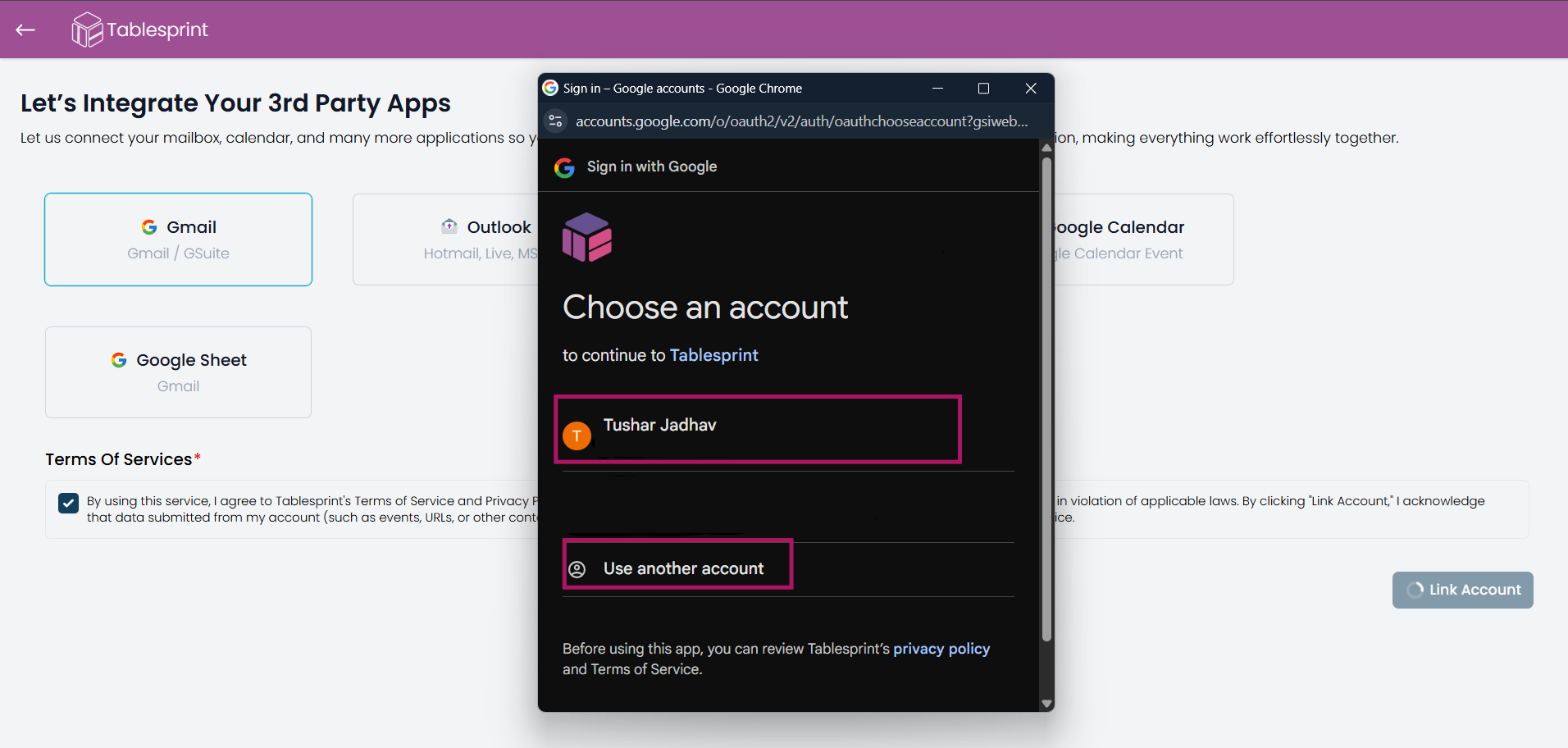
Task: Click the popup address bar URL
Action: point(801,121)
